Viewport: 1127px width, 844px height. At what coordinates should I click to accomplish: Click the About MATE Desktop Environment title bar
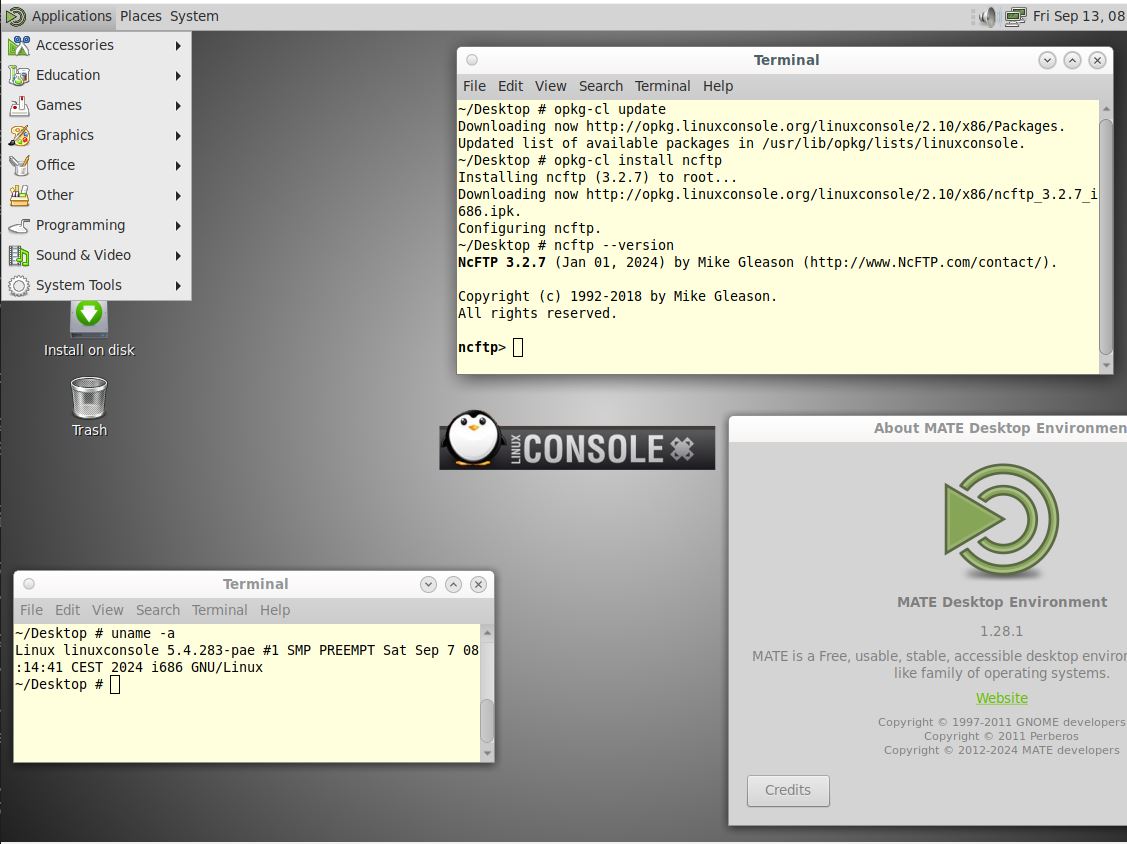[x=928, y=428]
